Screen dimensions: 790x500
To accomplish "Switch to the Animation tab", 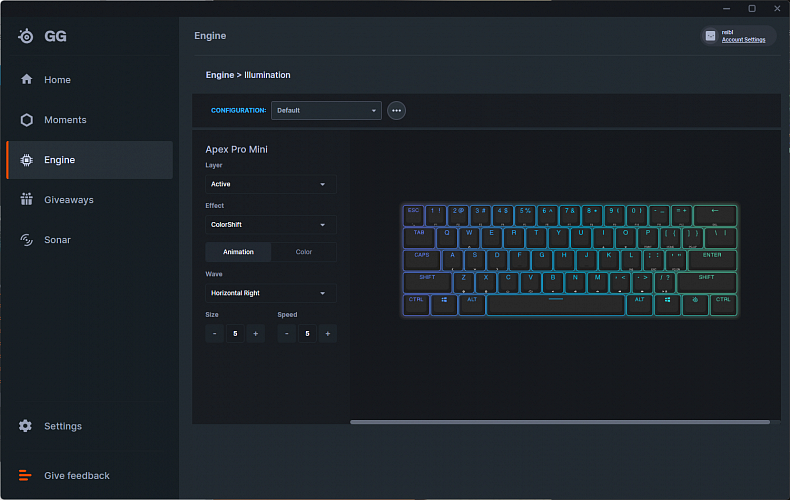I will 238,252.
